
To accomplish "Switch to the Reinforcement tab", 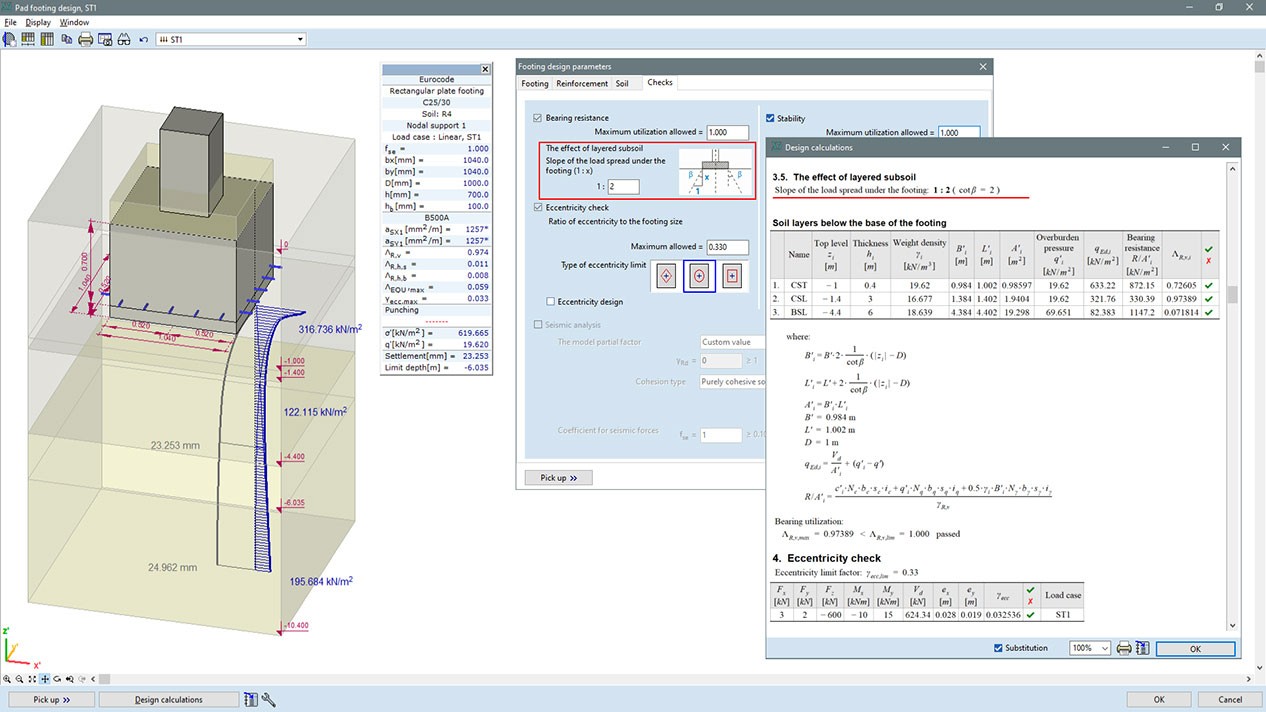I will click(582, 84).
